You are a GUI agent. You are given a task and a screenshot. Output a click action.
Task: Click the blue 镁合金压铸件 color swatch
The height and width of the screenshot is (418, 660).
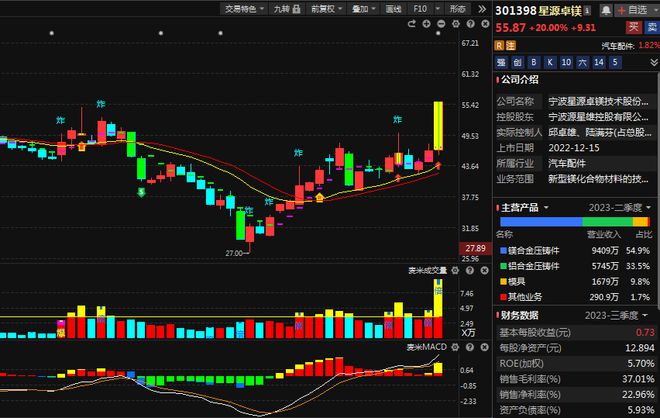pyautogui.click(x=503, y=250)
